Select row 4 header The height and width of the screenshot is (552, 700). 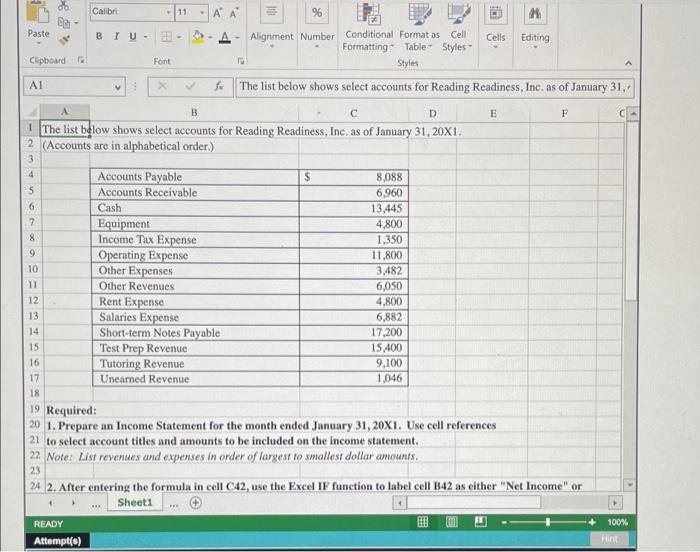31,175
